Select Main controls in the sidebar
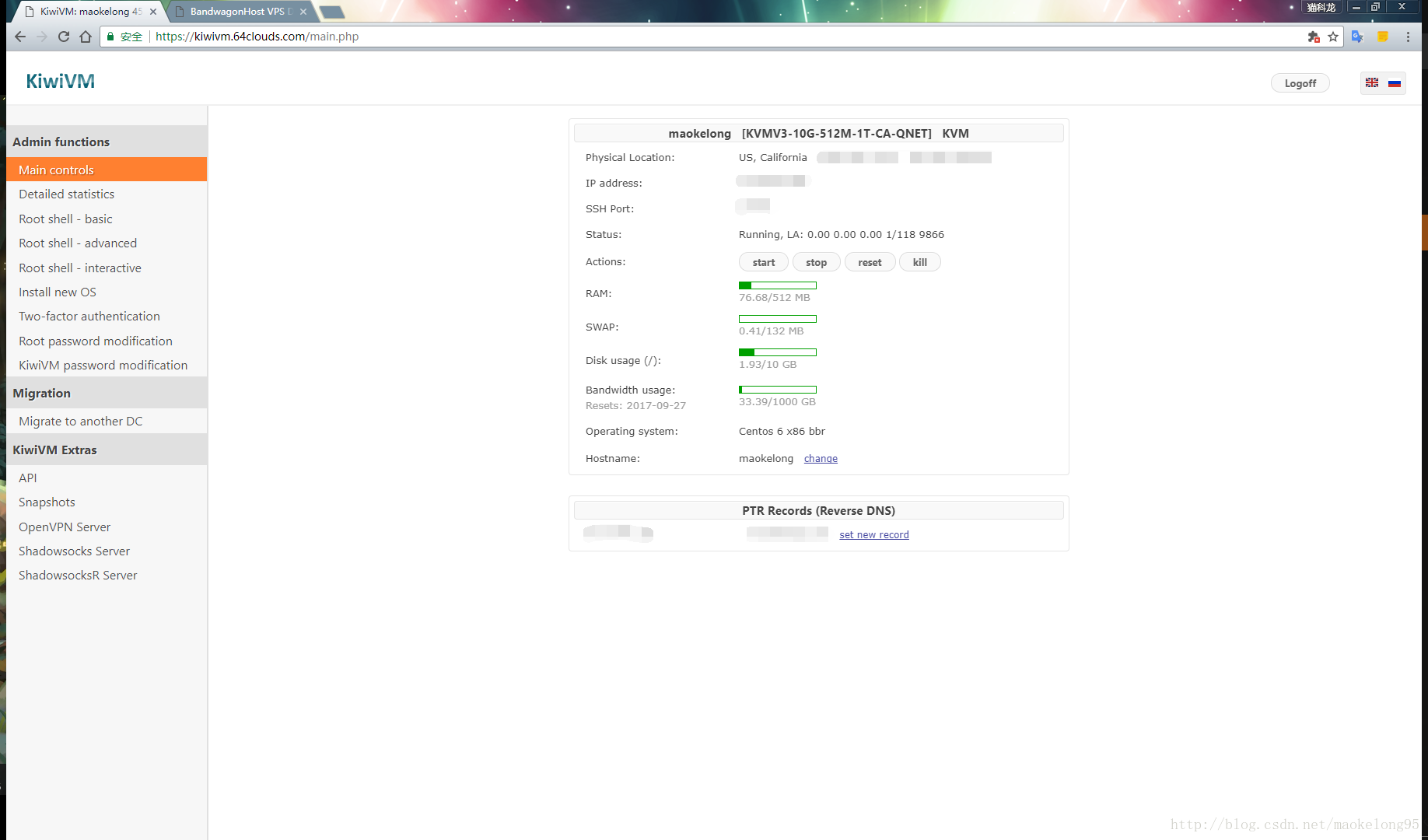The height and width of the screenshot is (840, 1428). pos(107,170)
